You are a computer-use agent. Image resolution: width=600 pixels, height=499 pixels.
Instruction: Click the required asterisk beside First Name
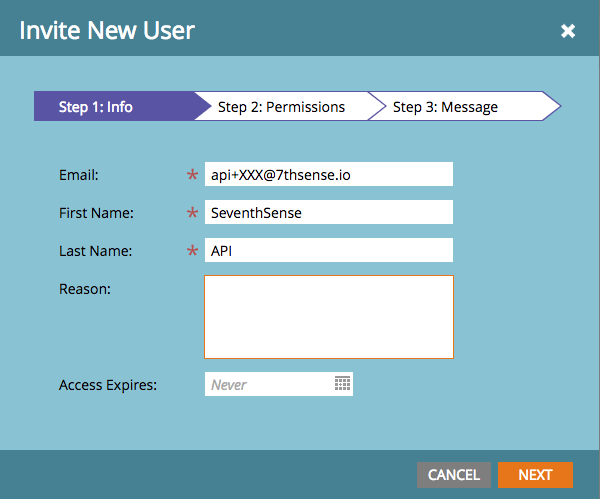pos(192,214)
